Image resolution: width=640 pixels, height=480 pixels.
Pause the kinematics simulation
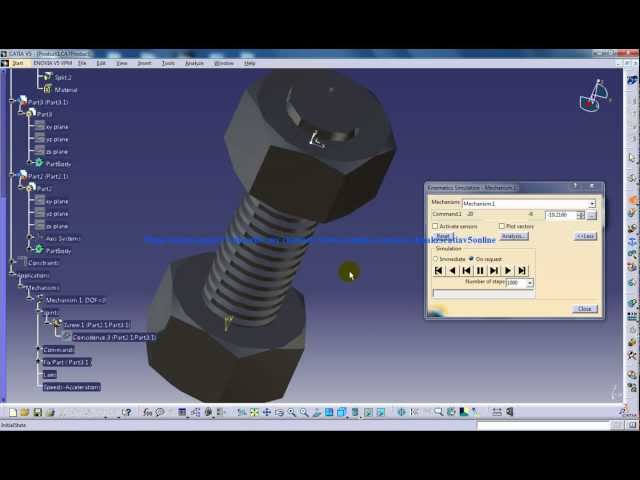480,271
